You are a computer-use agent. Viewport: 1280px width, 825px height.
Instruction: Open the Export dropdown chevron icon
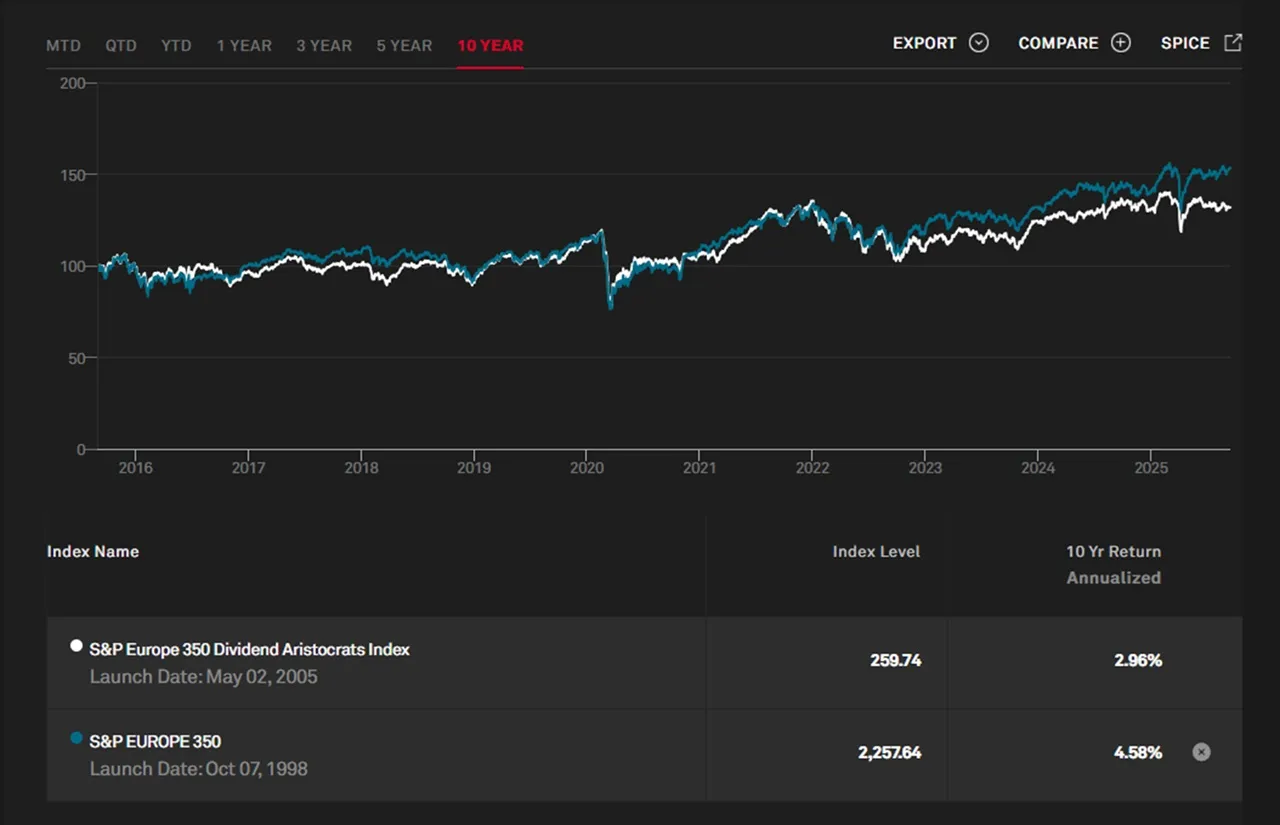coord(979,43)
